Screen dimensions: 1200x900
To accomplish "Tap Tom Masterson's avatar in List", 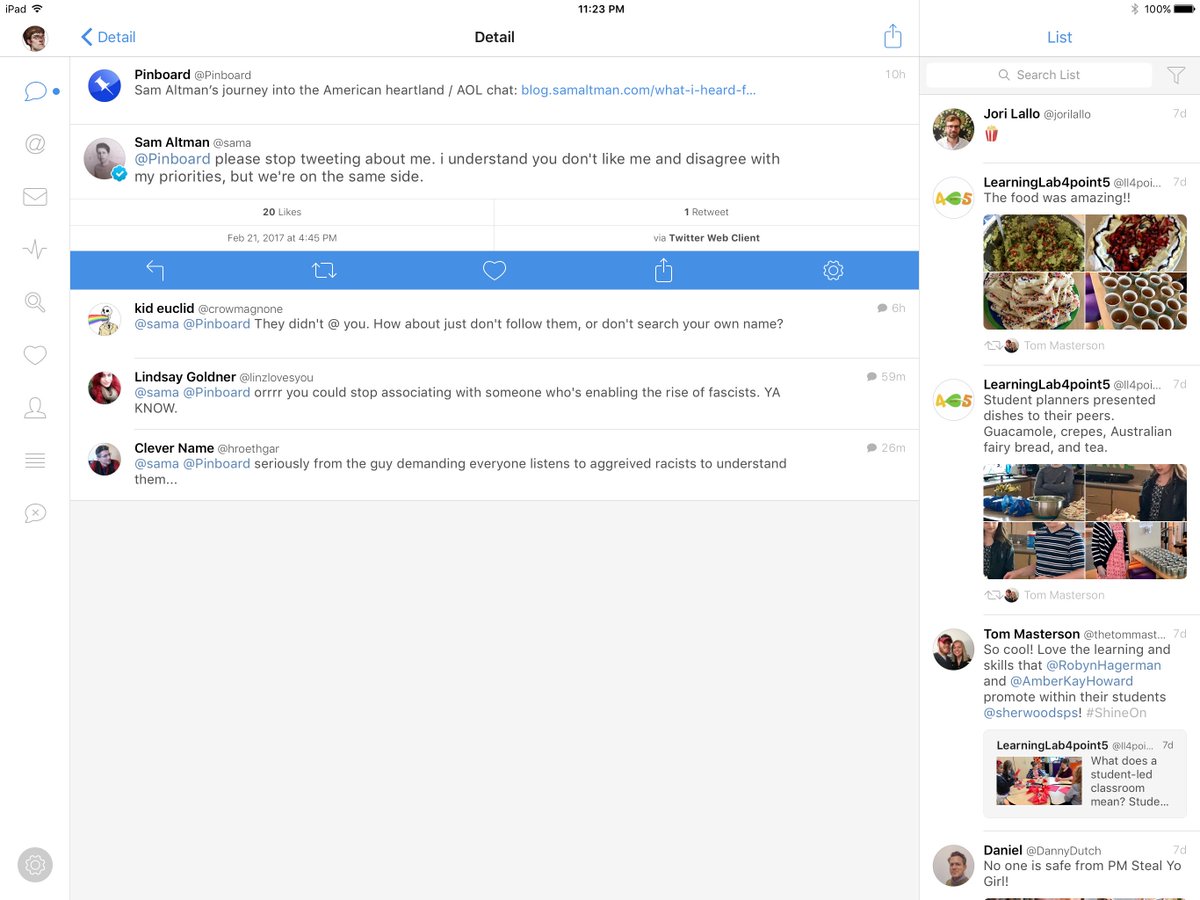I will click(953, 649).
